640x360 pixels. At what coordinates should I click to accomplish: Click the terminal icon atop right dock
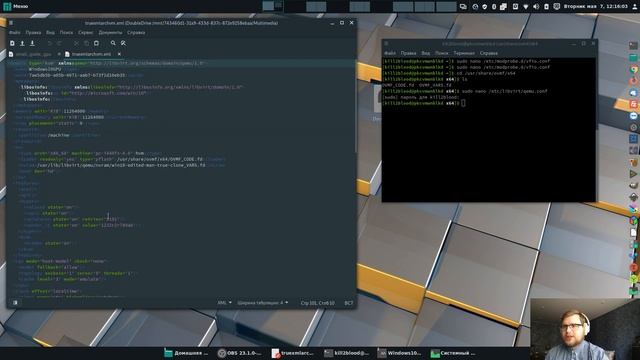633,46
